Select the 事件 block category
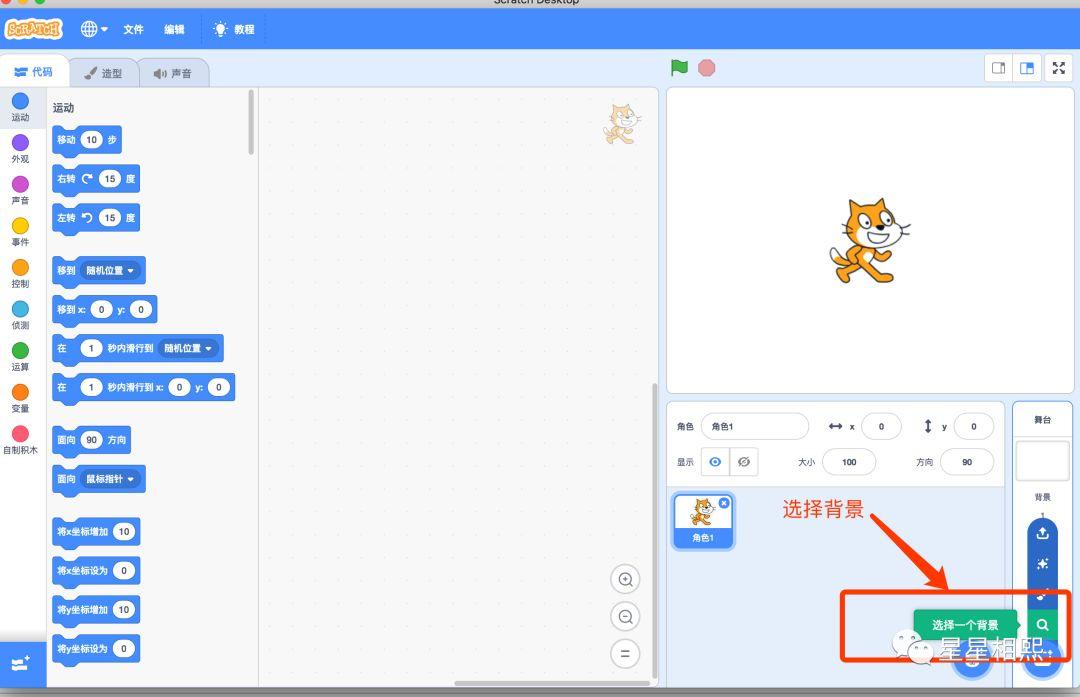This screenshot has width=1080, height=697. tap(21, 232)
